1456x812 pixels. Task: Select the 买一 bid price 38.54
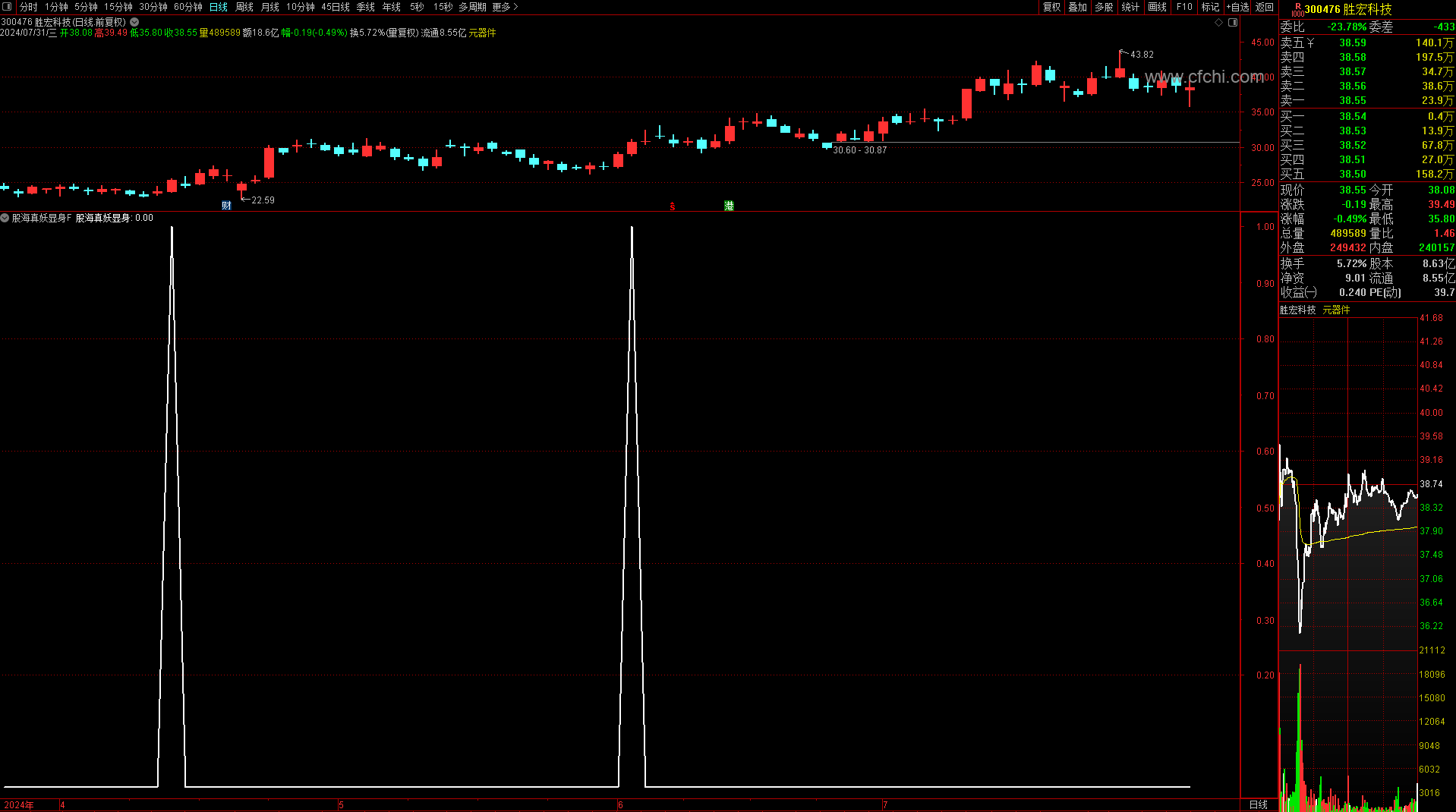point(1353,116)
